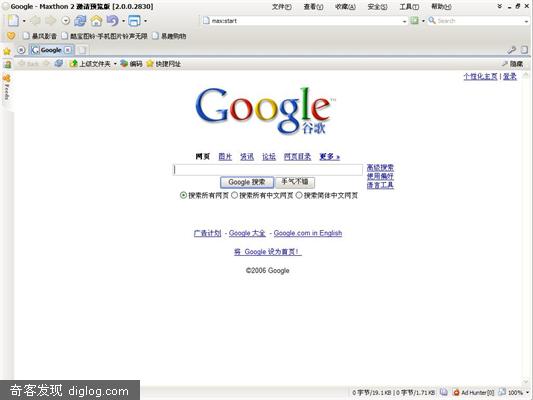
Task: Select the Google tab
Action: (x=51, y=50)
